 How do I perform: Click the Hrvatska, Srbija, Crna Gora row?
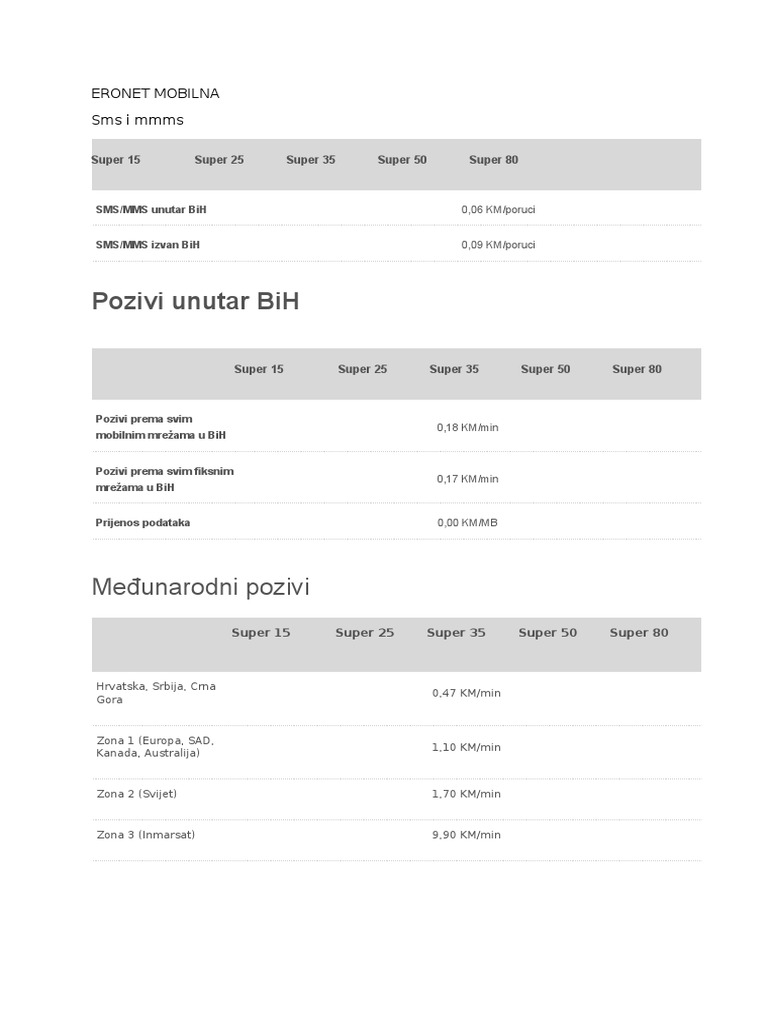pyautogui.click(x=156, y=693)
